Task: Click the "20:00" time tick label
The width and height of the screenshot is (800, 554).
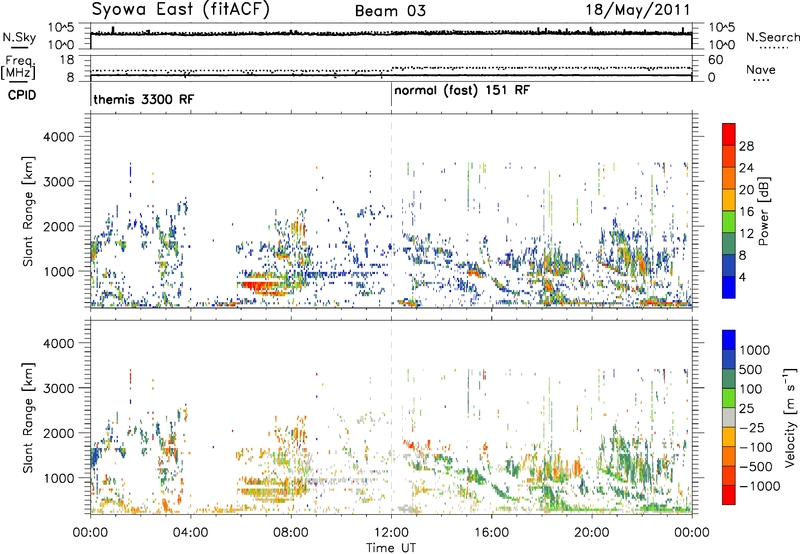Action: pyautogui.click(x=592, y=533)
